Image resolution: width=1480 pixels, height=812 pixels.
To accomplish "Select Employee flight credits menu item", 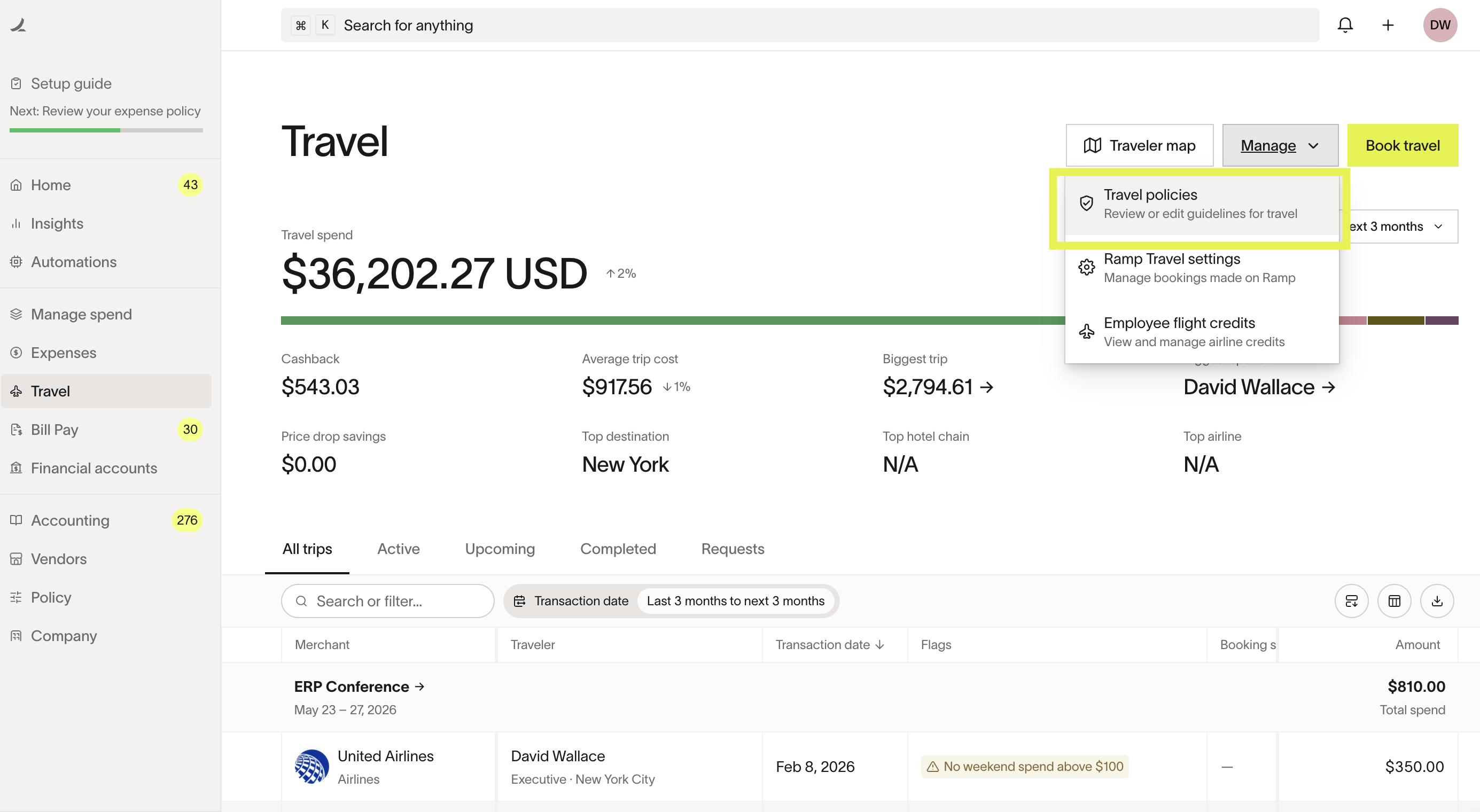I will [1201, 332].
